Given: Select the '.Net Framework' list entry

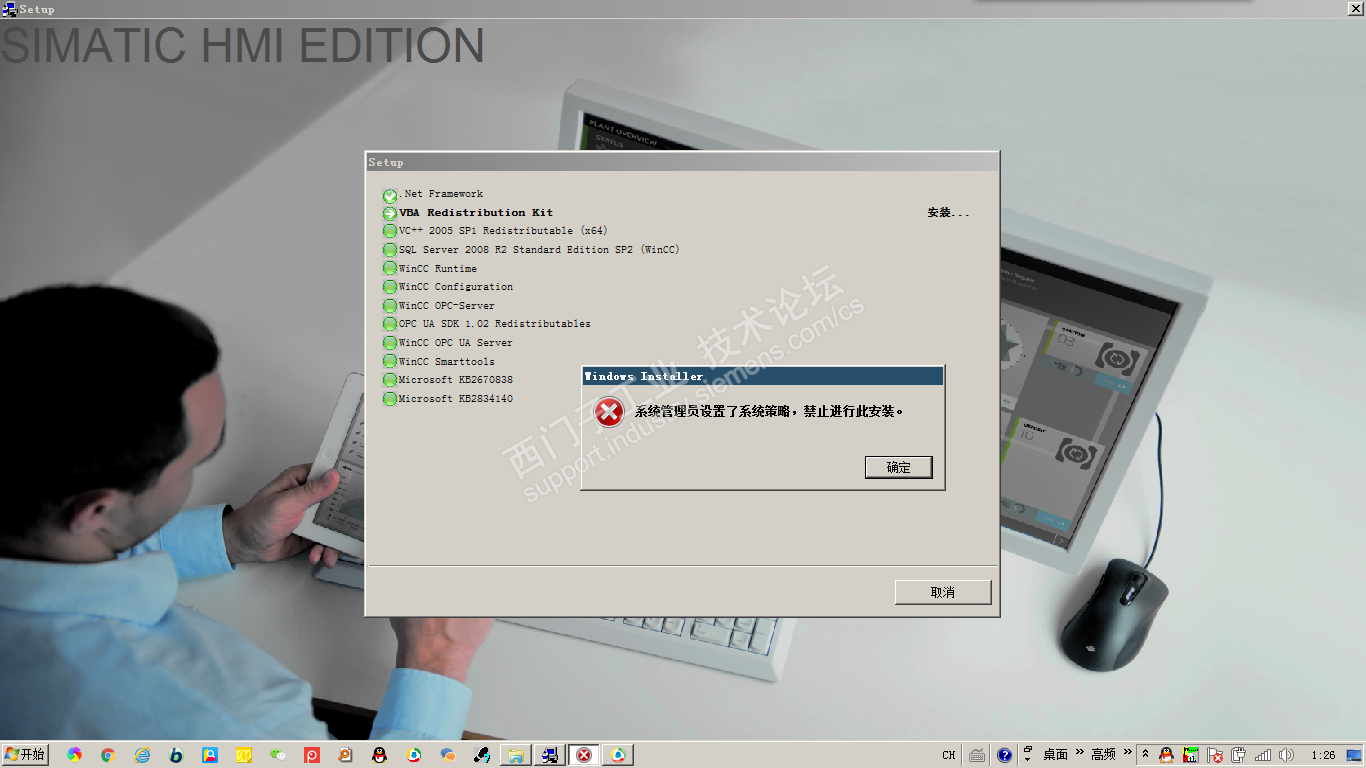Looking at the screenshot, I should pyautogui.click(x=441, y=194).
